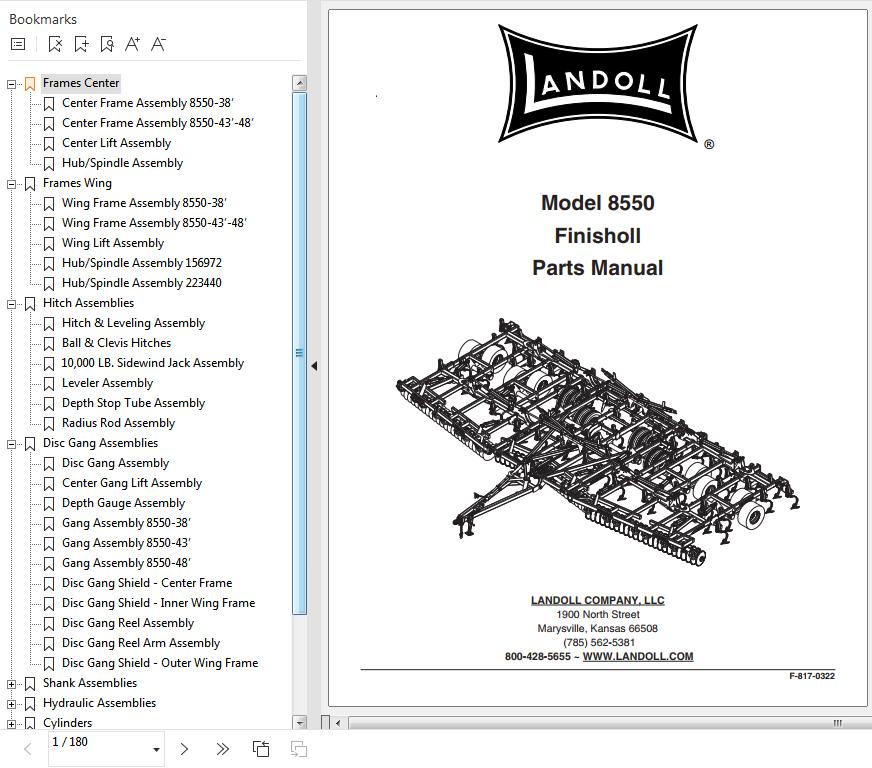
Task: Collapse the Hitch Assemblies bookmark group
Action: pyautogui.click(x=11, y=304)
